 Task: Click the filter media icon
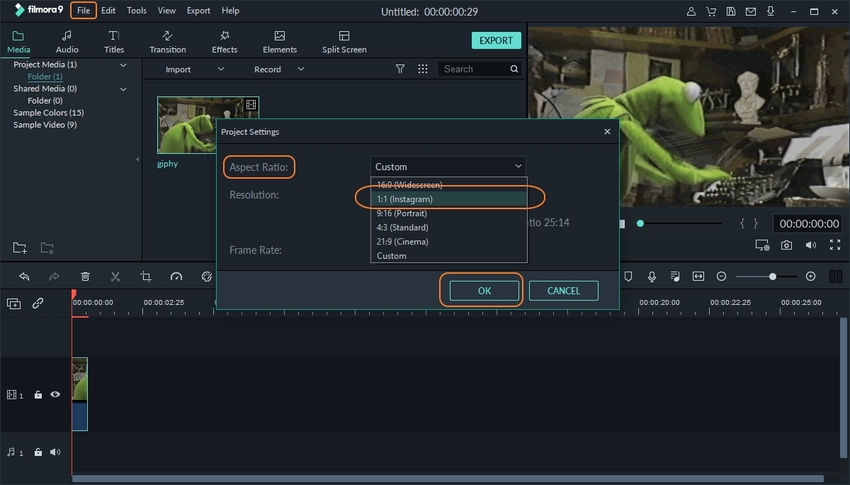[400, 69]
